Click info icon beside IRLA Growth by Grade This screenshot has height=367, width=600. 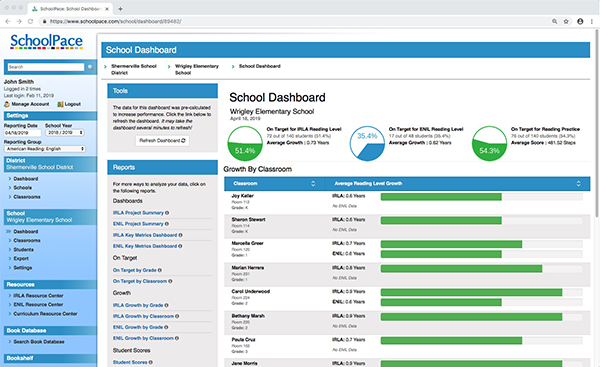coord(166,305)
